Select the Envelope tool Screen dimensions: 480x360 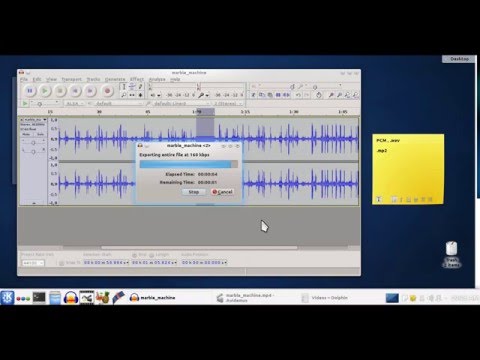click(x=132, y=87)
